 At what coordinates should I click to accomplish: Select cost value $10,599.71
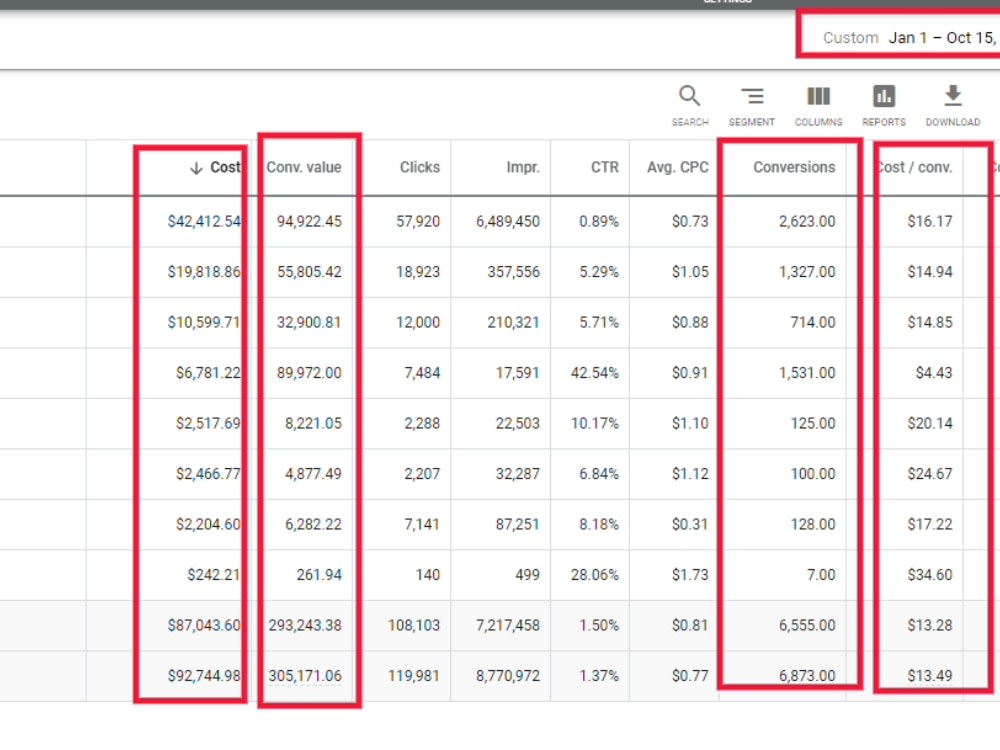pos(204,322)
